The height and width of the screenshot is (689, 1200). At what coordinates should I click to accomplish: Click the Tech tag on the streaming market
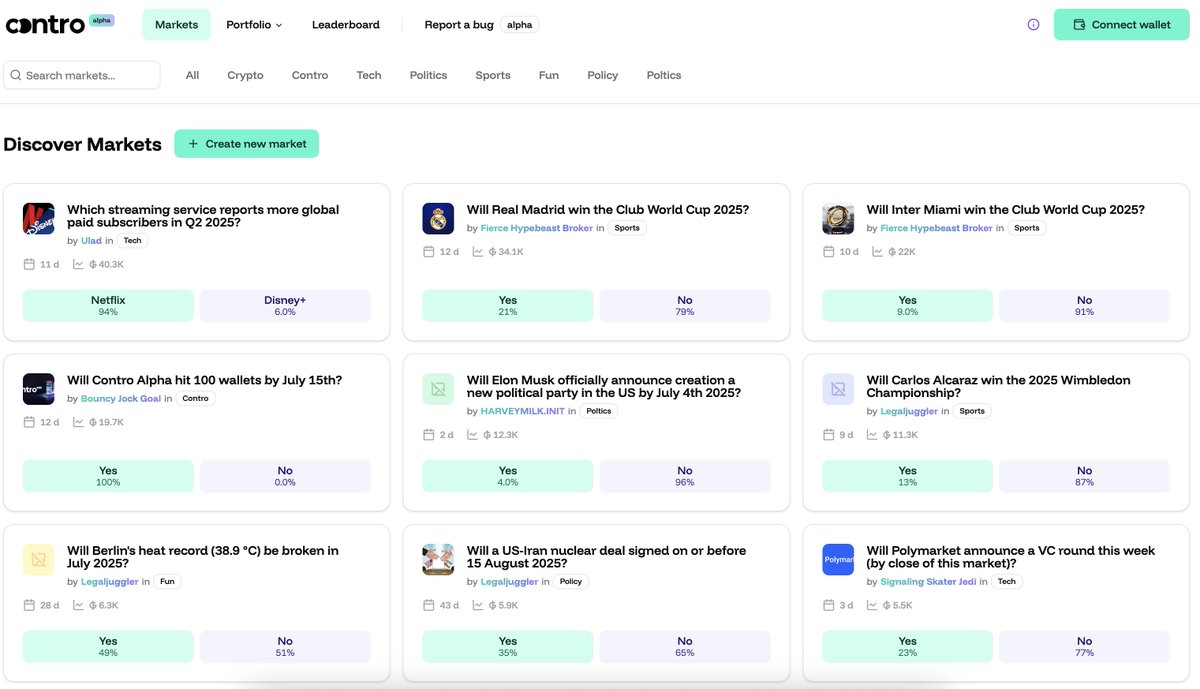pos(132,241)
